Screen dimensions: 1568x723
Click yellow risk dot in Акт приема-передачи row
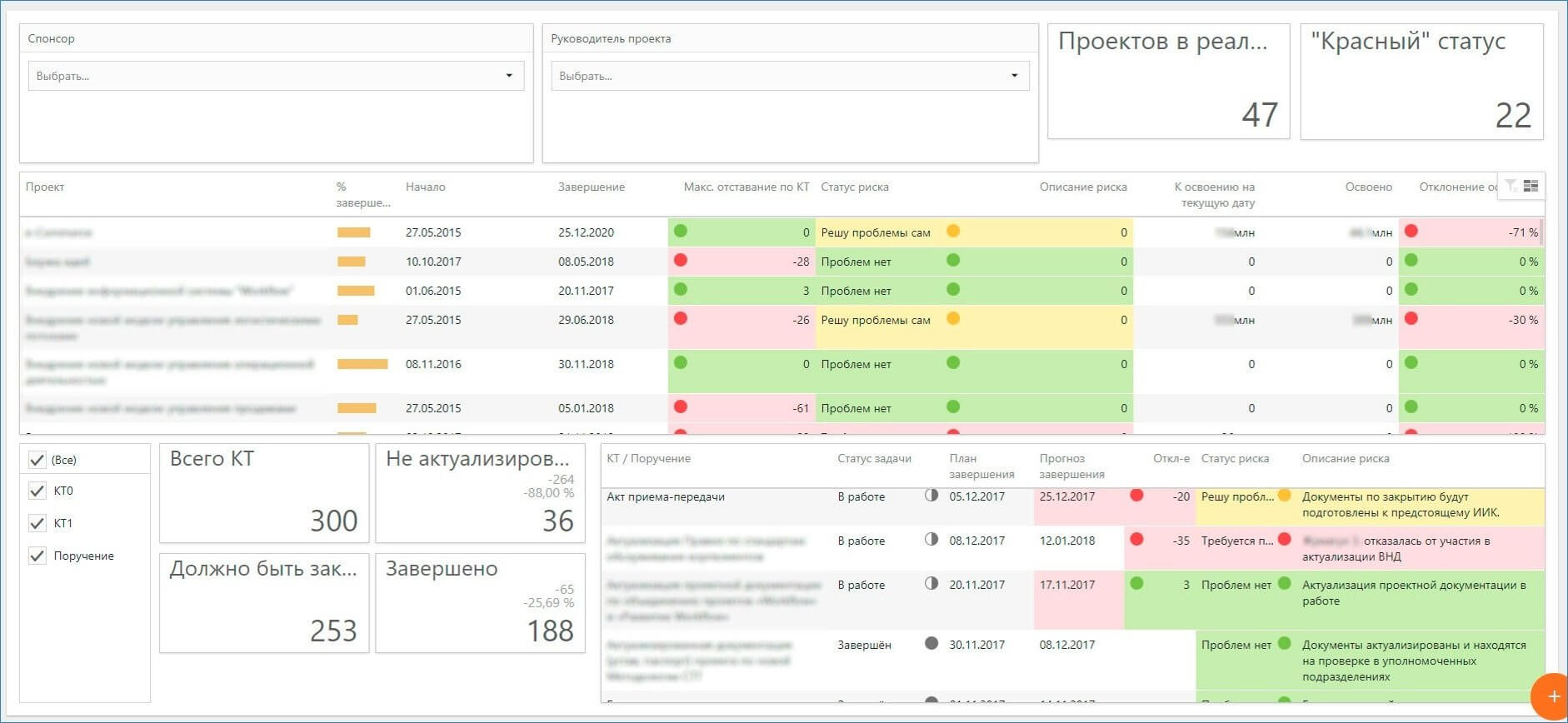1284,496
